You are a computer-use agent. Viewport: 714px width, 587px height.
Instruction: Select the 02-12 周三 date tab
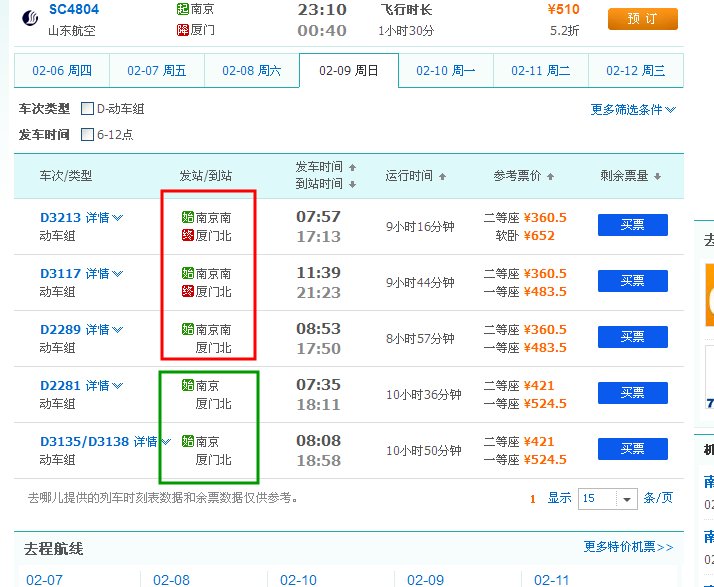tap(636, 70)
